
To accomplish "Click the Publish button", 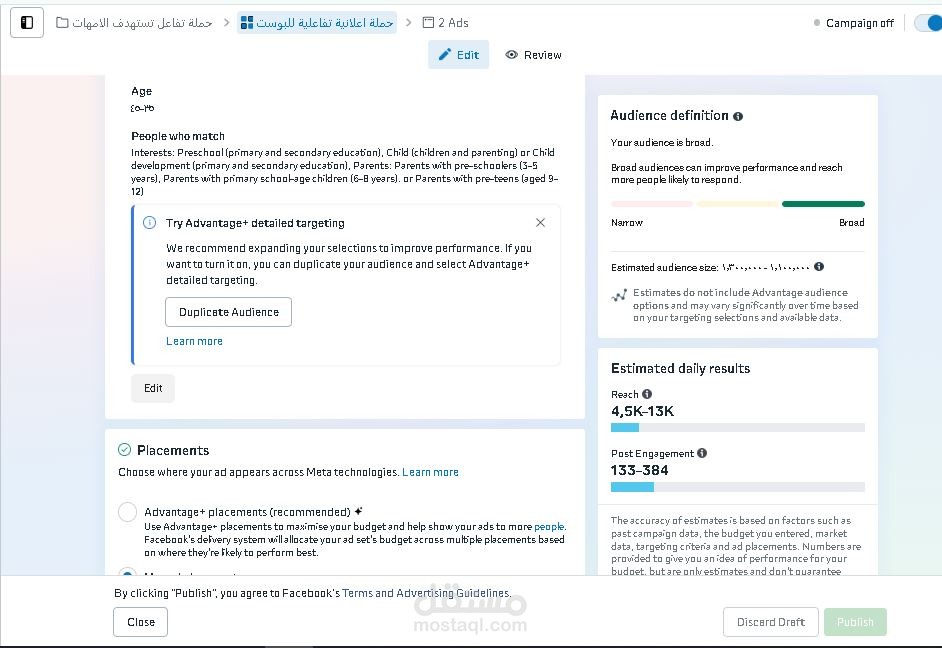I will [855, 622].
